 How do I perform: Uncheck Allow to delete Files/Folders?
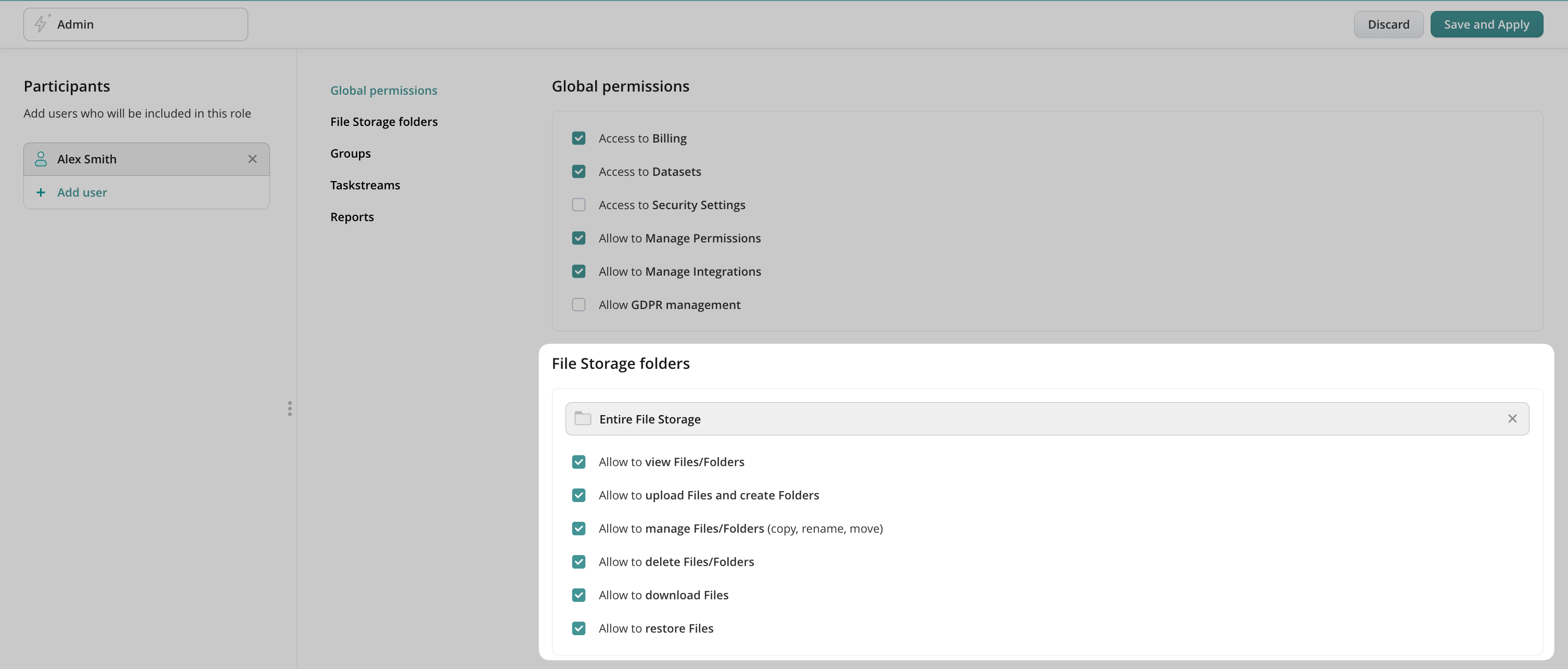pyautogui.click(x=579, y=561)
